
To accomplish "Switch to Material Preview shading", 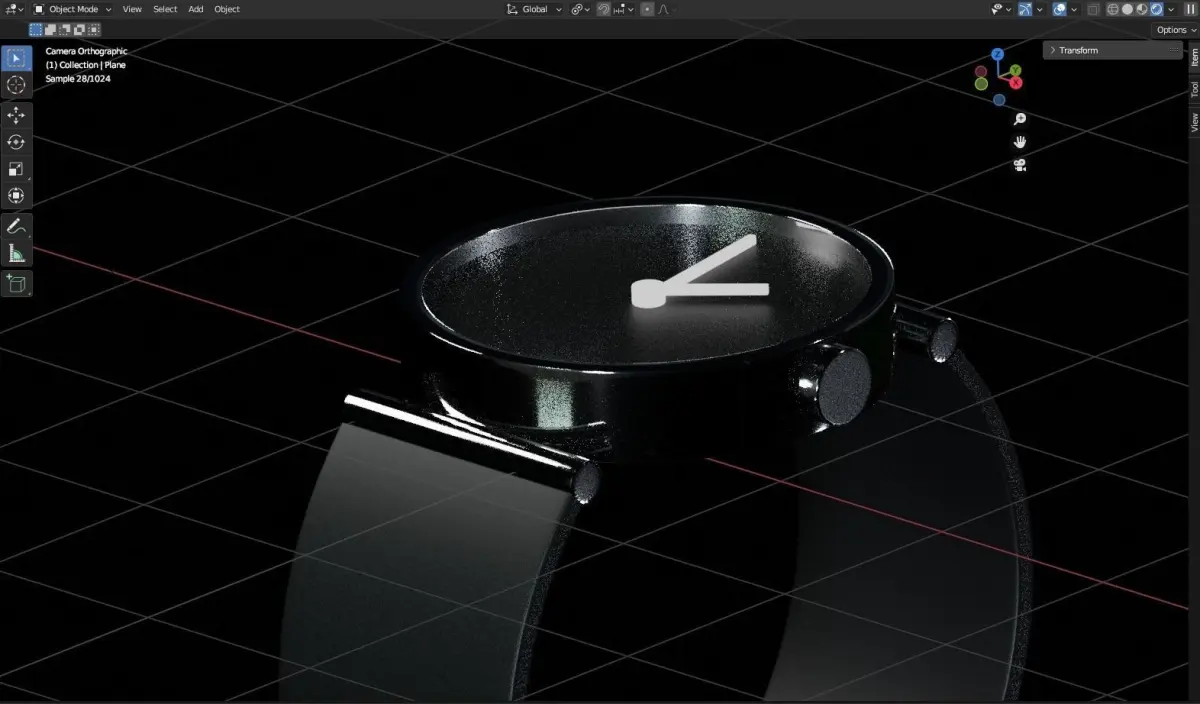I will tap(1142, 9).
